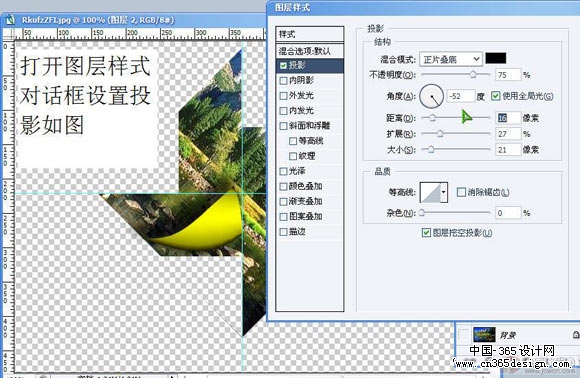Select 样式 at top of style list

309,34
